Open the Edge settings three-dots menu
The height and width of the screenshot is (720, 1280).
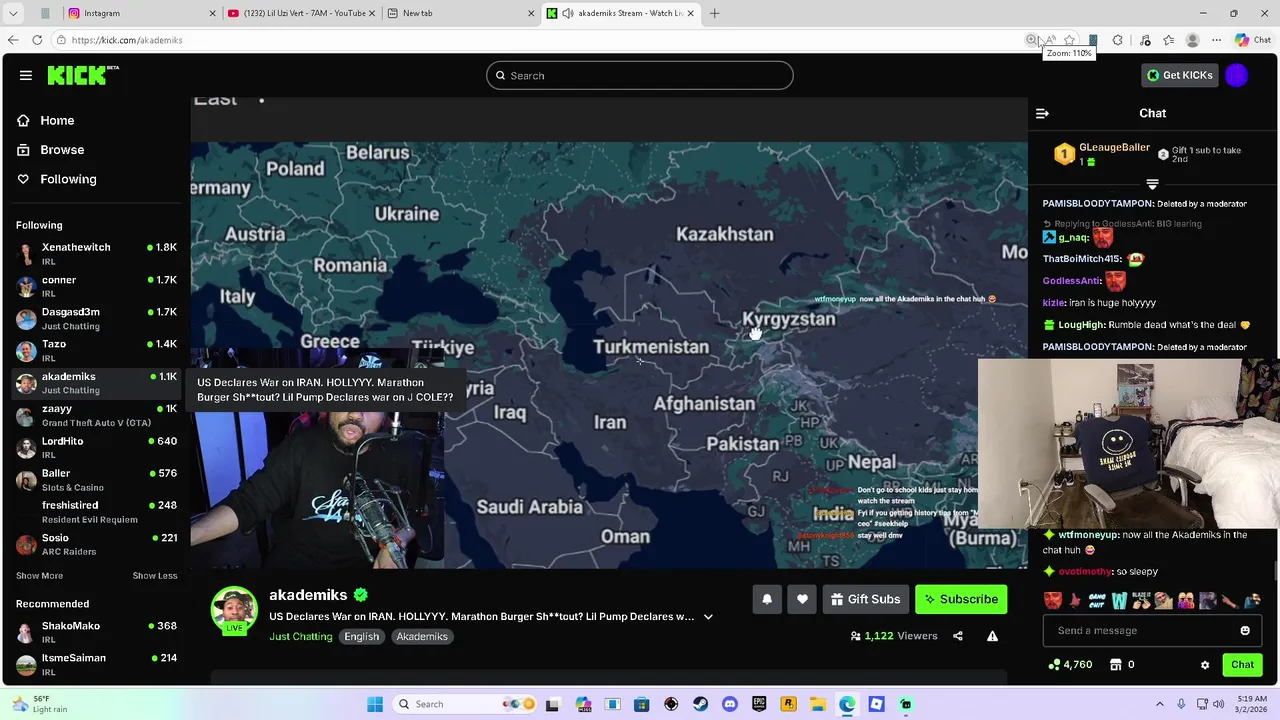tap(1216, 40)
